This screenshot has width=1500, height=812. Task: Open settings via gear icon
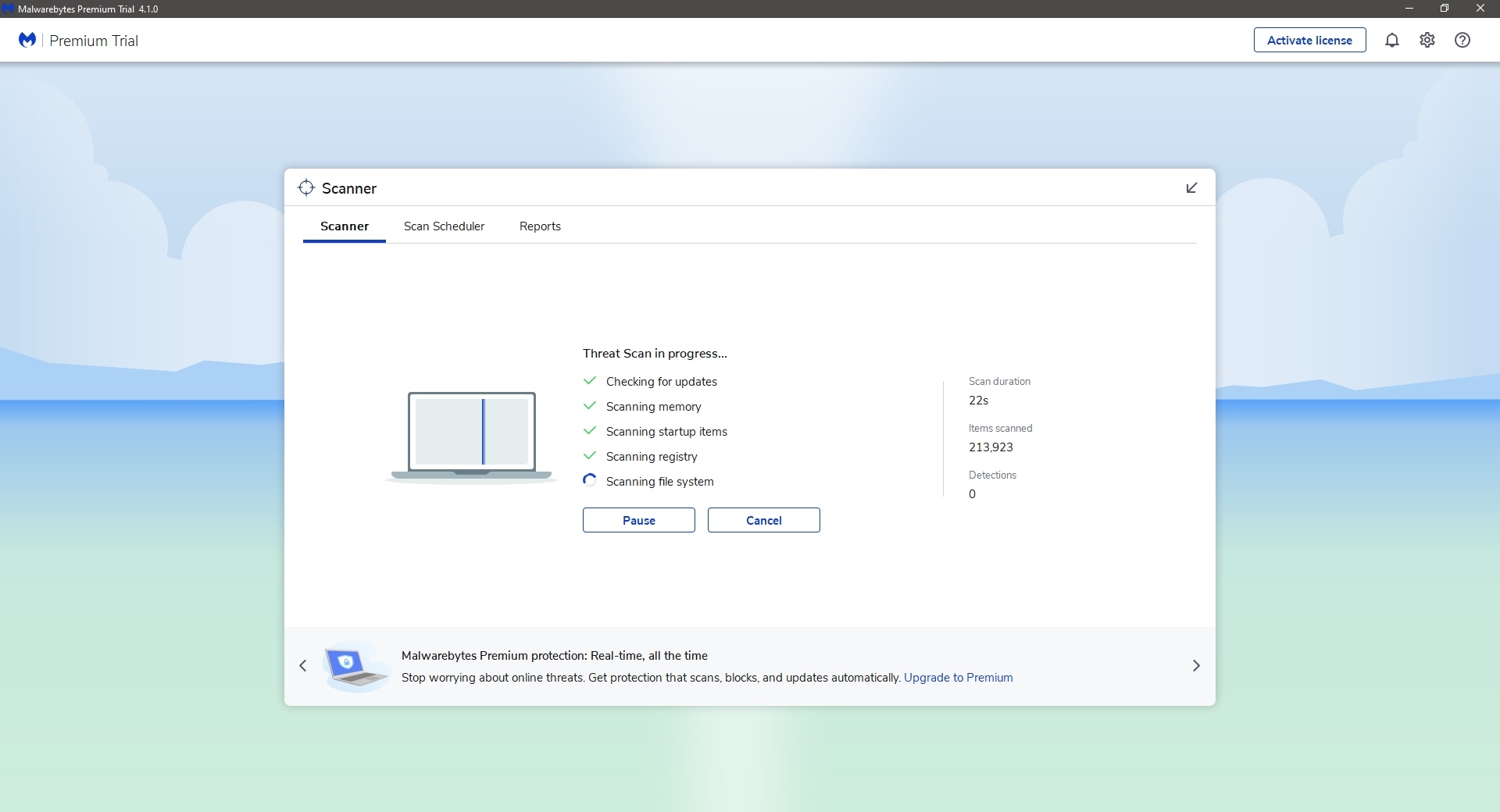(x=1427, y=40)
